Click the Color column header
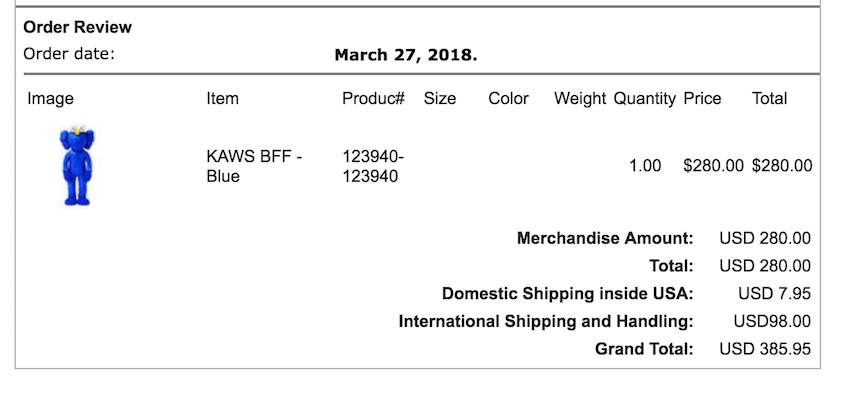The image size is (850, 393). pos(508,99)
